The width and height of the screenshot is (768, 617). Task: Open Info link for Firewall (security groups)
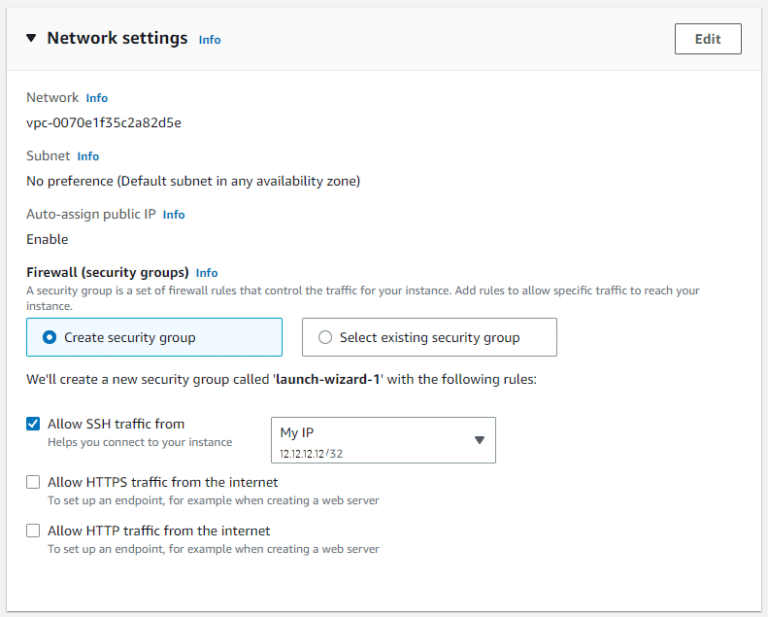(207, 272)
